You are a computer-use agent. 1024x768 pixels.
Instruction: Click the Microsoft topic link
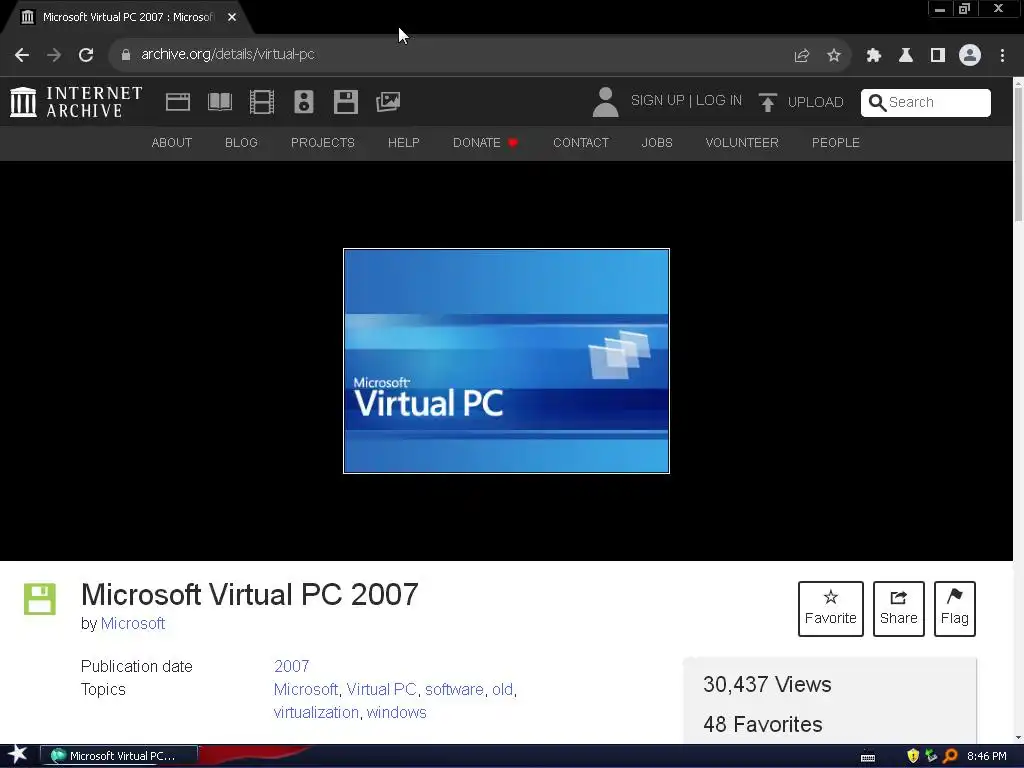point(306,690)
